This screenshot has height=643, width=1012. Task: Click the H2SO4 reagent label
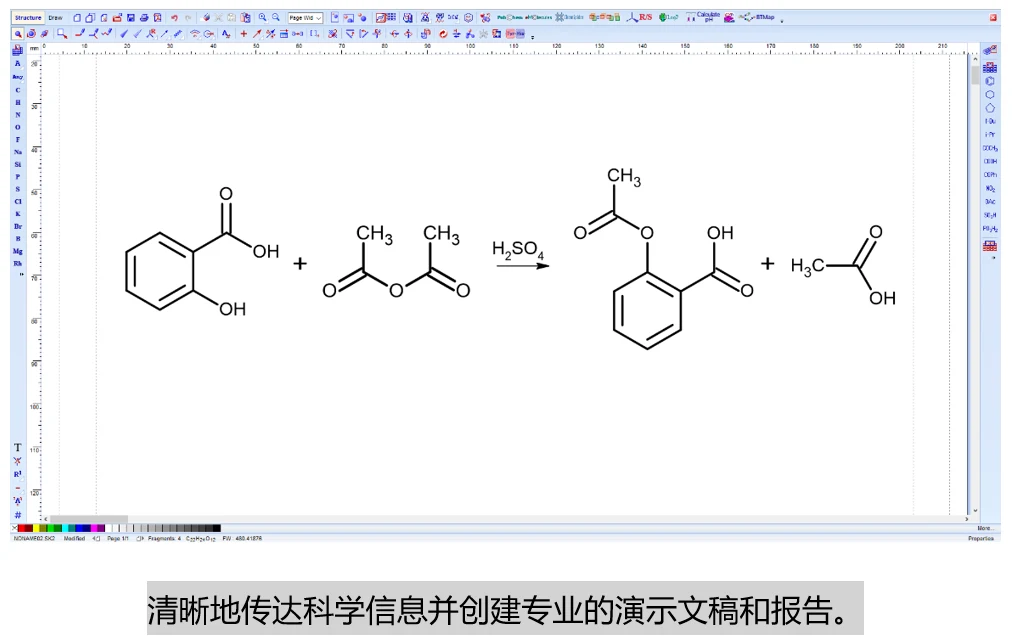coord(518,250)
